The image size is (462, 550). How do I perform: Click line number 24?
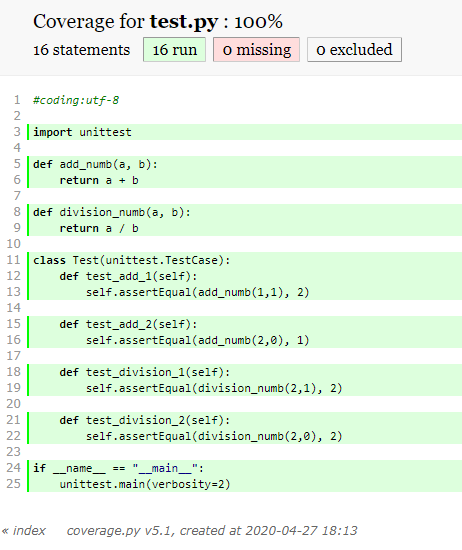coord(14,468)
